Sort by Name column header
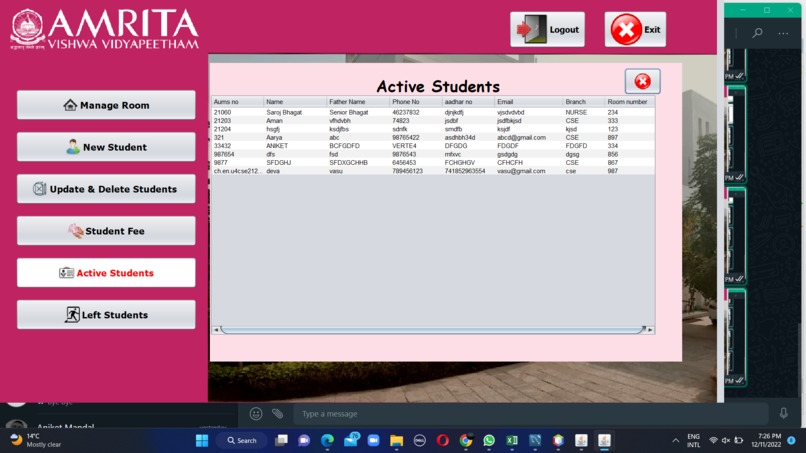806x453 pixels. [x=295, y=102]
